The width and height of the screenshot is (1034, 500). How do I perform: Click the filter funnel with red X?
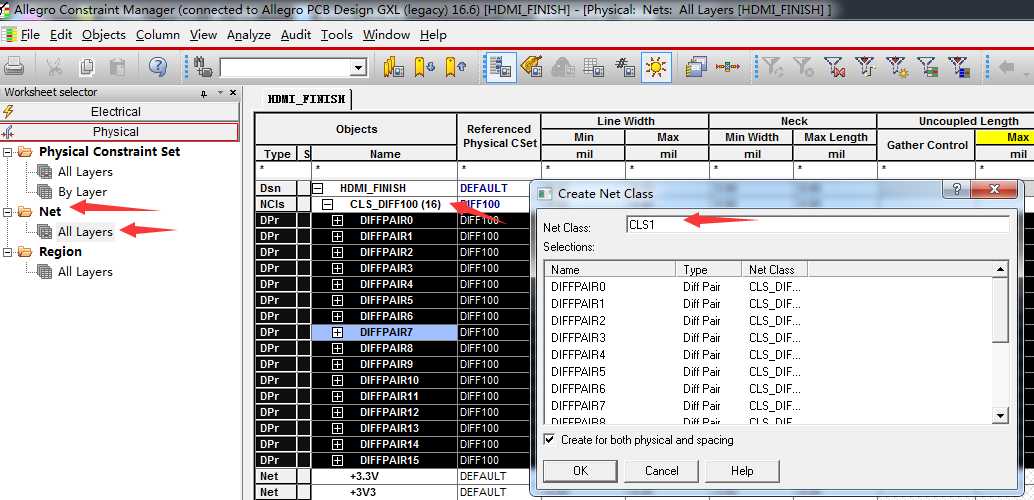point(834,67)
